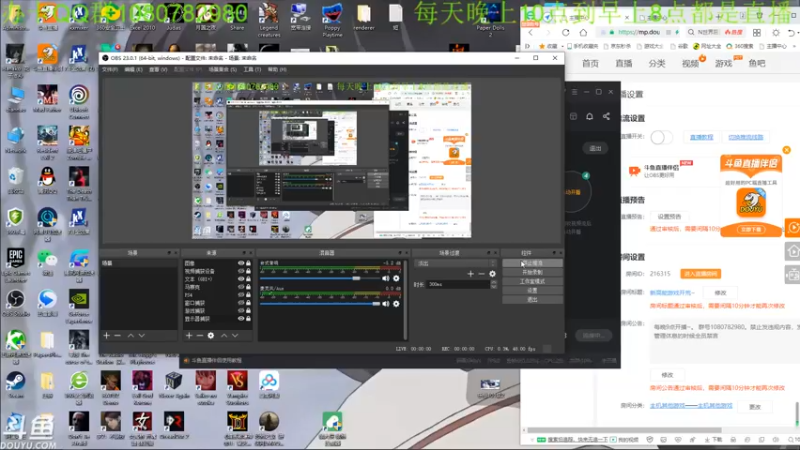Open desktop audio settings gear in the mixer
The height and width of the screenshot is (450, 800).
(x=396, y=278)
